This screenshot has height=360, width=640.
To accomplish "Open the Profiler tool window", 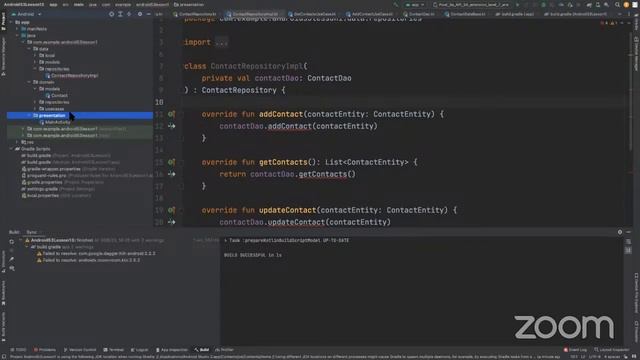I will click(224, 350).
